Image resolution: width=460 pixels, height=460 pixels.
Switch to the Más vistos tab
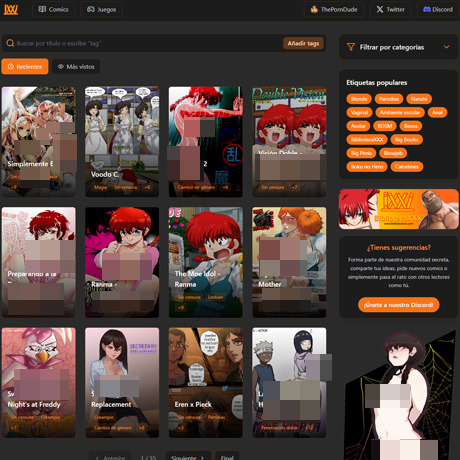coord(76,67)
